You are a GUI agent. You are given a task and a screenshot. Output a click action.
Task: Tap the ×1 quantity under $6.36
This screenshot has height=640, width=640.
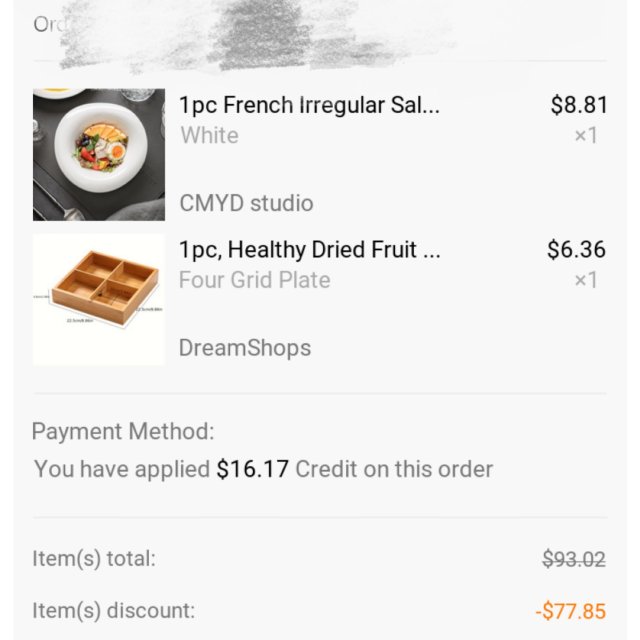[x=585, y=280]
